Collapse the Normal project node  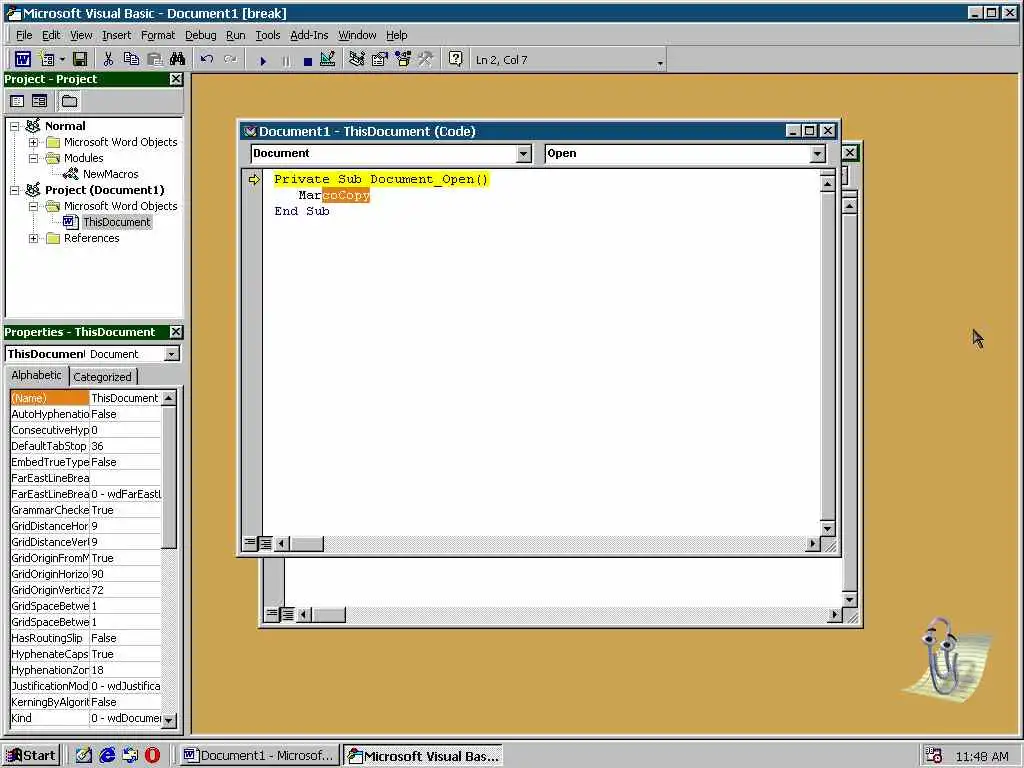14,126
